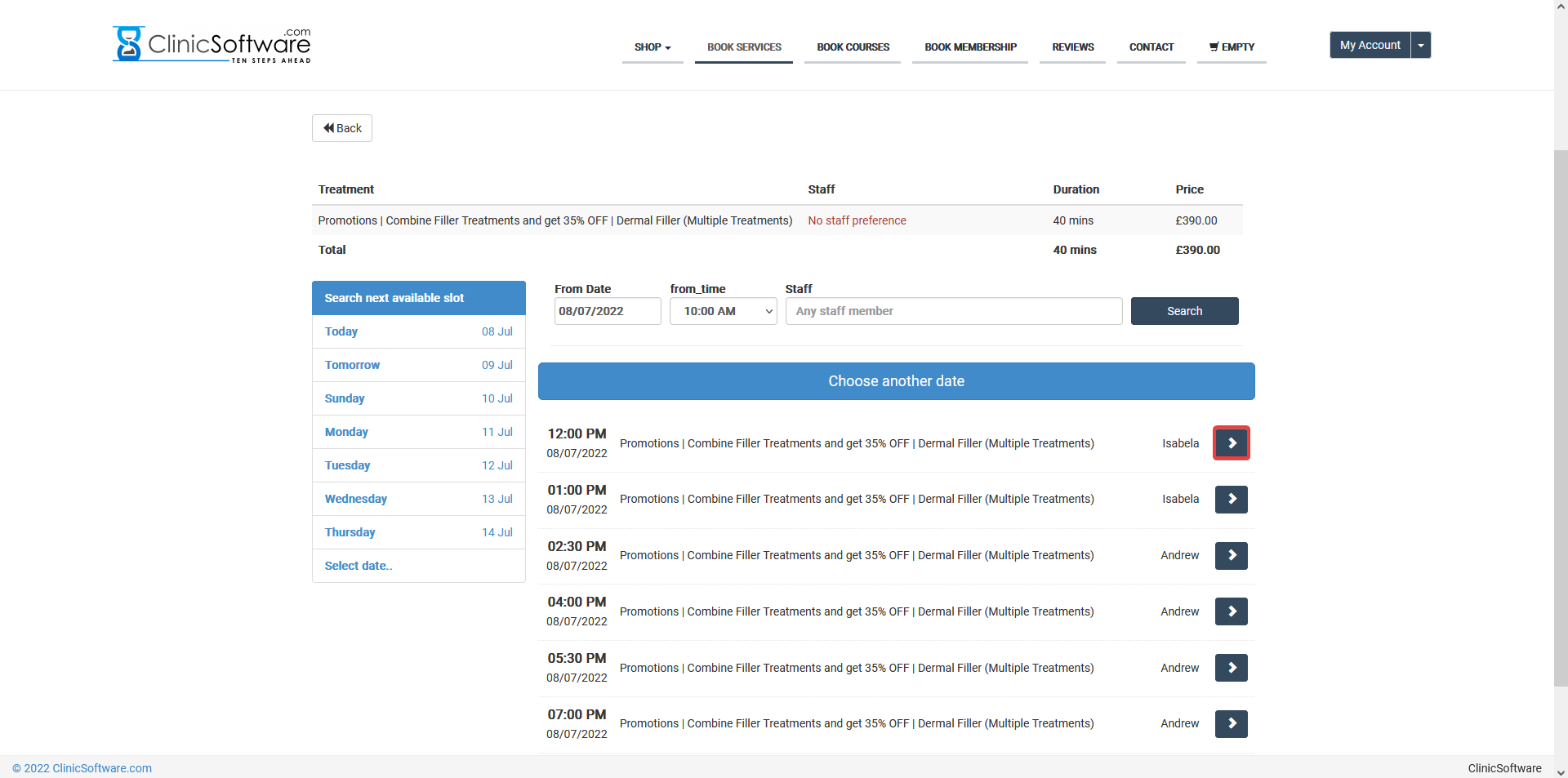Book the 07:00 PM slot arrow
The width and height of the screenshot is (1568, 778).
(1231, 724)
